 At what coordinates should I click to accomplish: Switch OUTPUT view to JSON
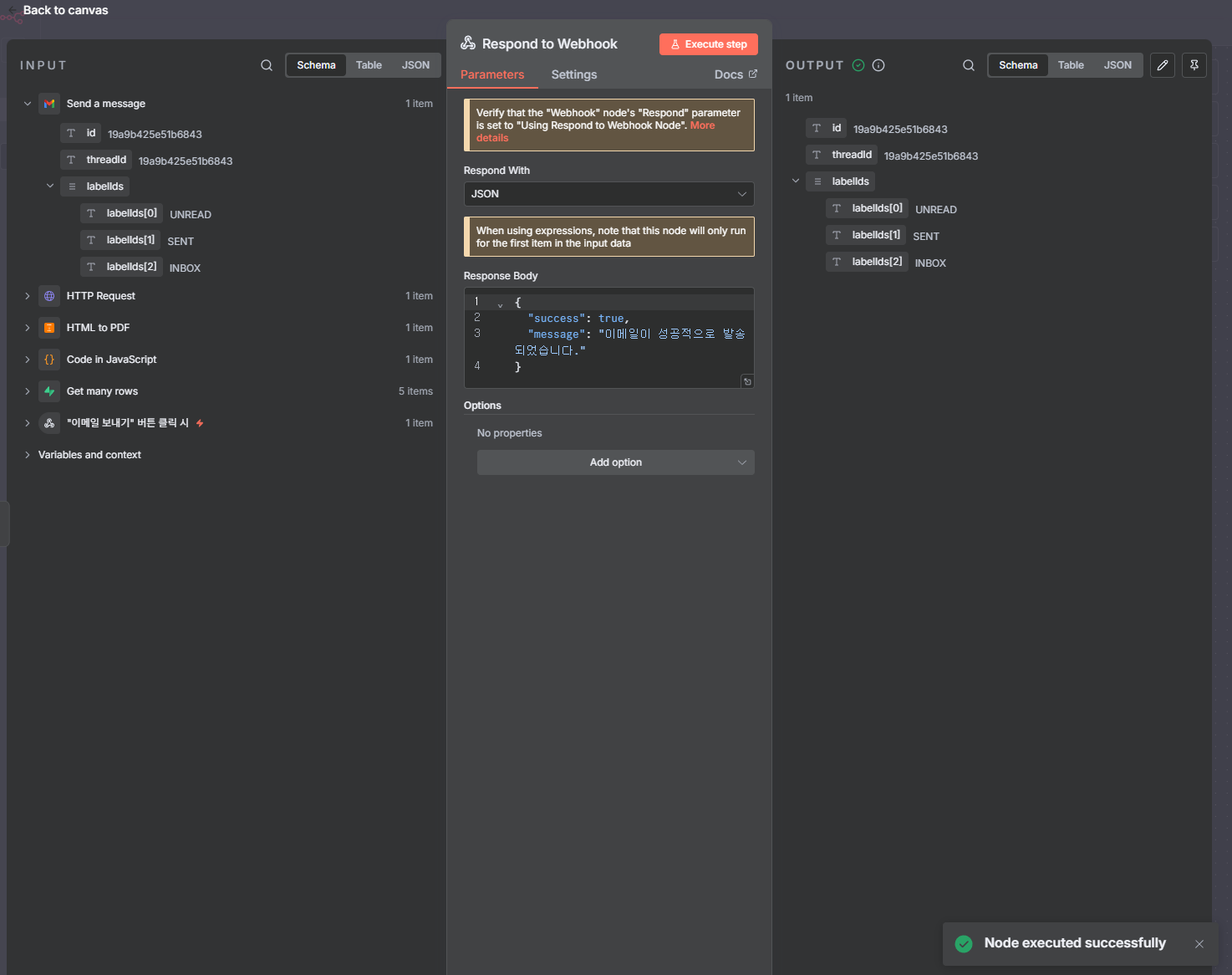point(1117,65)
